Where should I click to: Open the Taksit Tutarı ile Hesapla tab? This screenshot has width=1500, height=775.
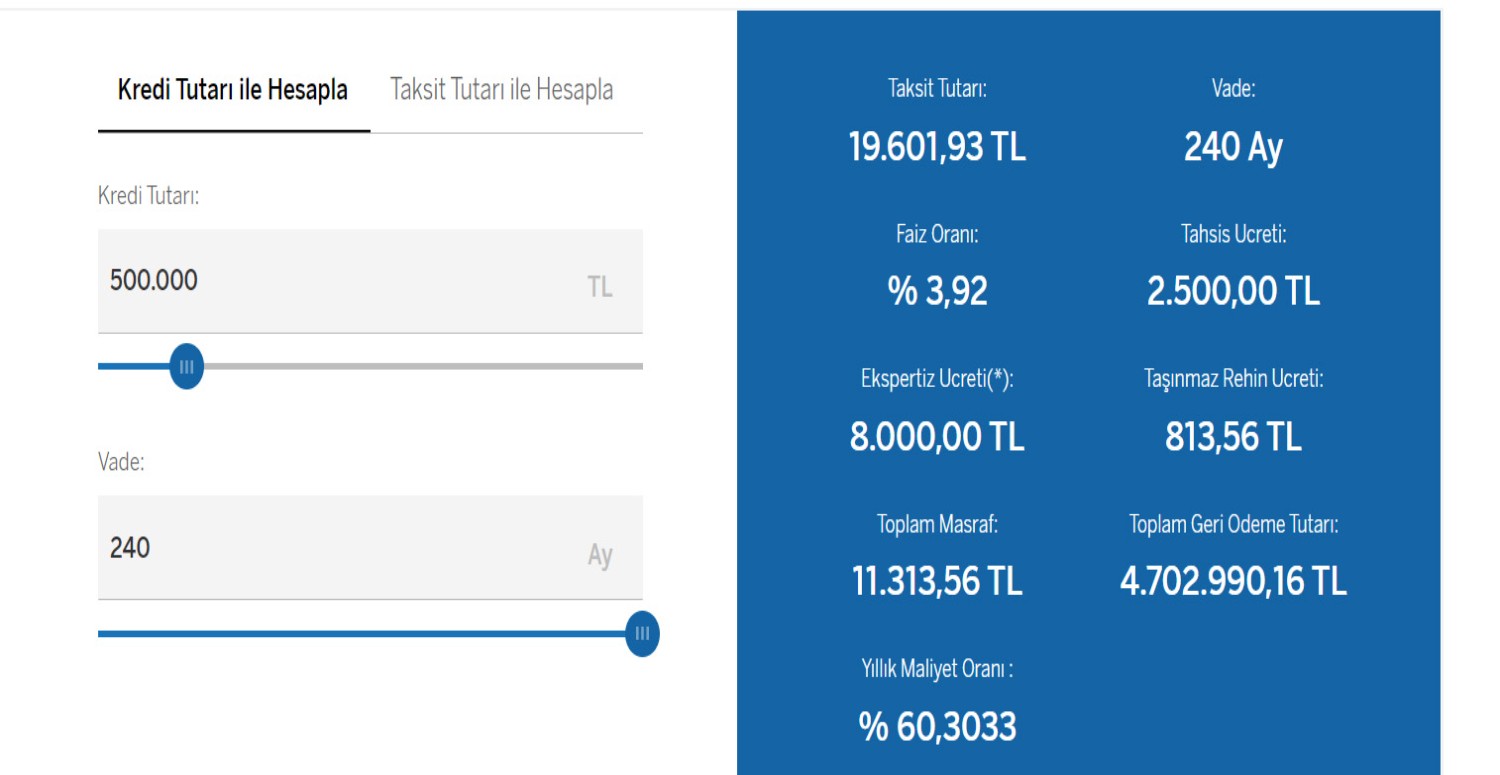tap(501, 90)
